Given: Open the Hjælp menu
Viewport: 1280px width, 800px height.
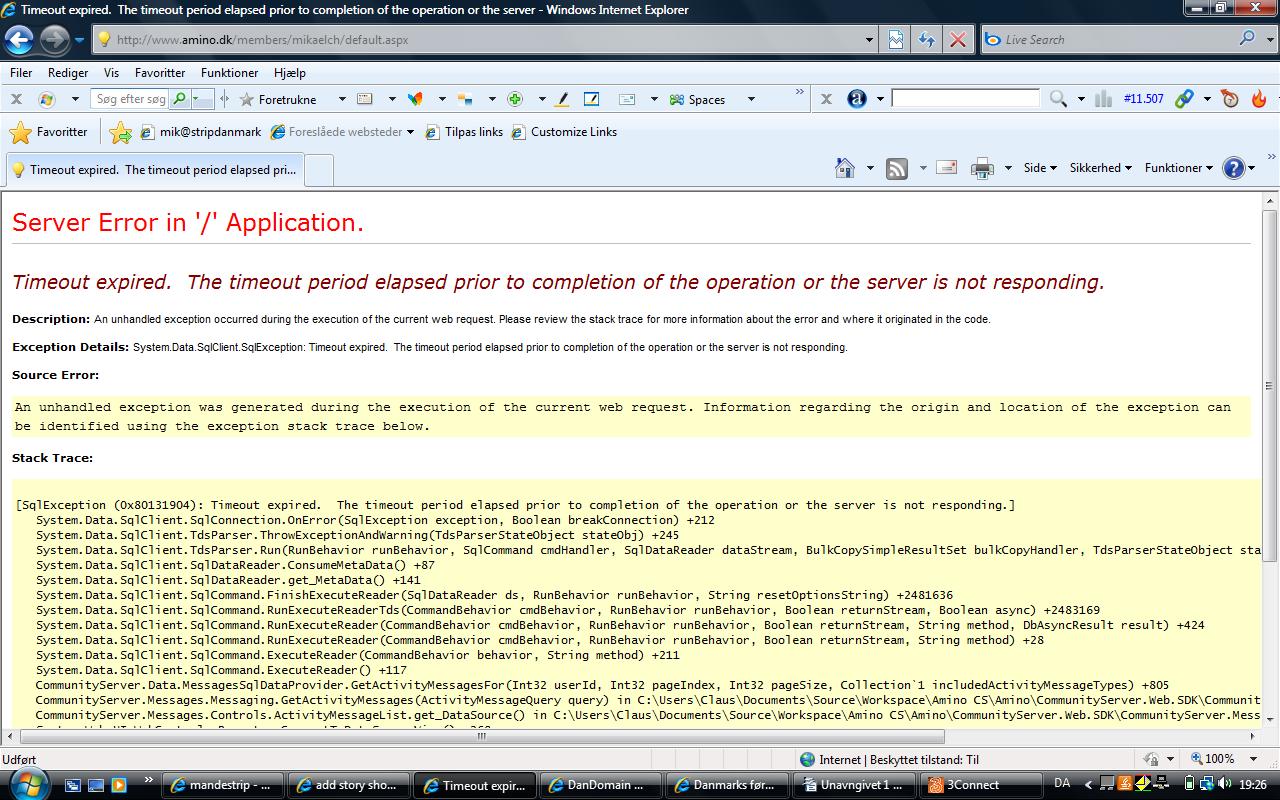Looking at the screenshot, I should click(289, 73).
